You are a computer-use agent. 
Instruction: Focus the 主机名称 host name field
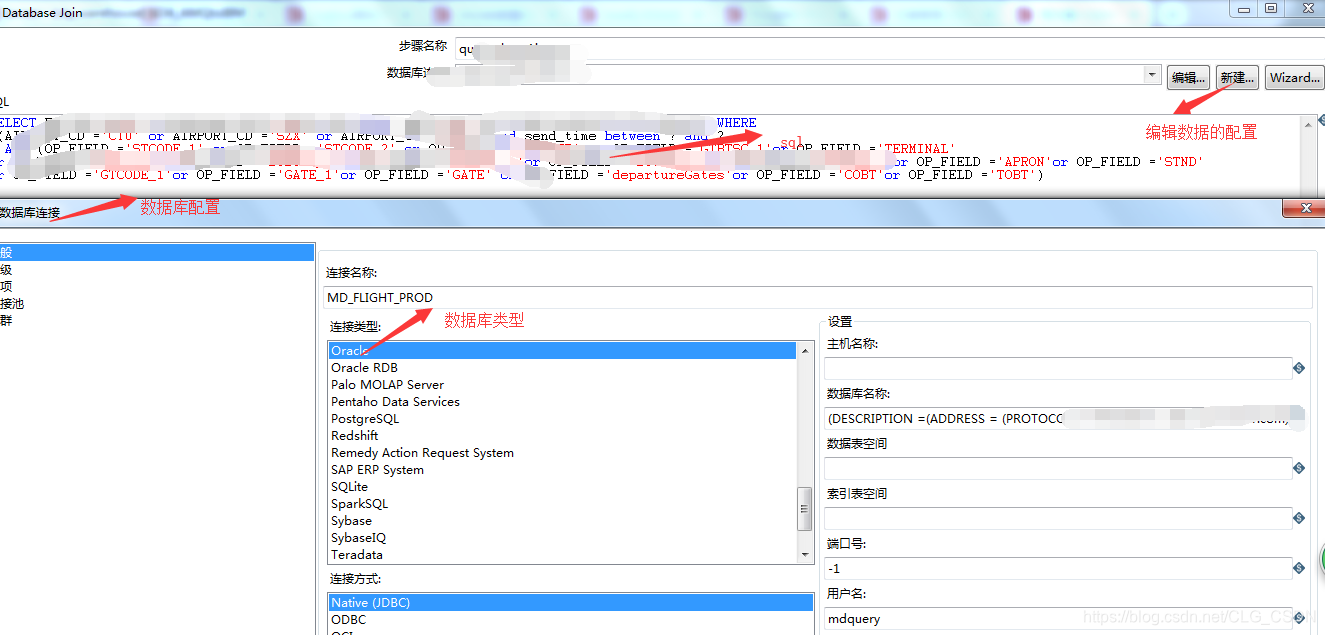(x=1058, y=369)
